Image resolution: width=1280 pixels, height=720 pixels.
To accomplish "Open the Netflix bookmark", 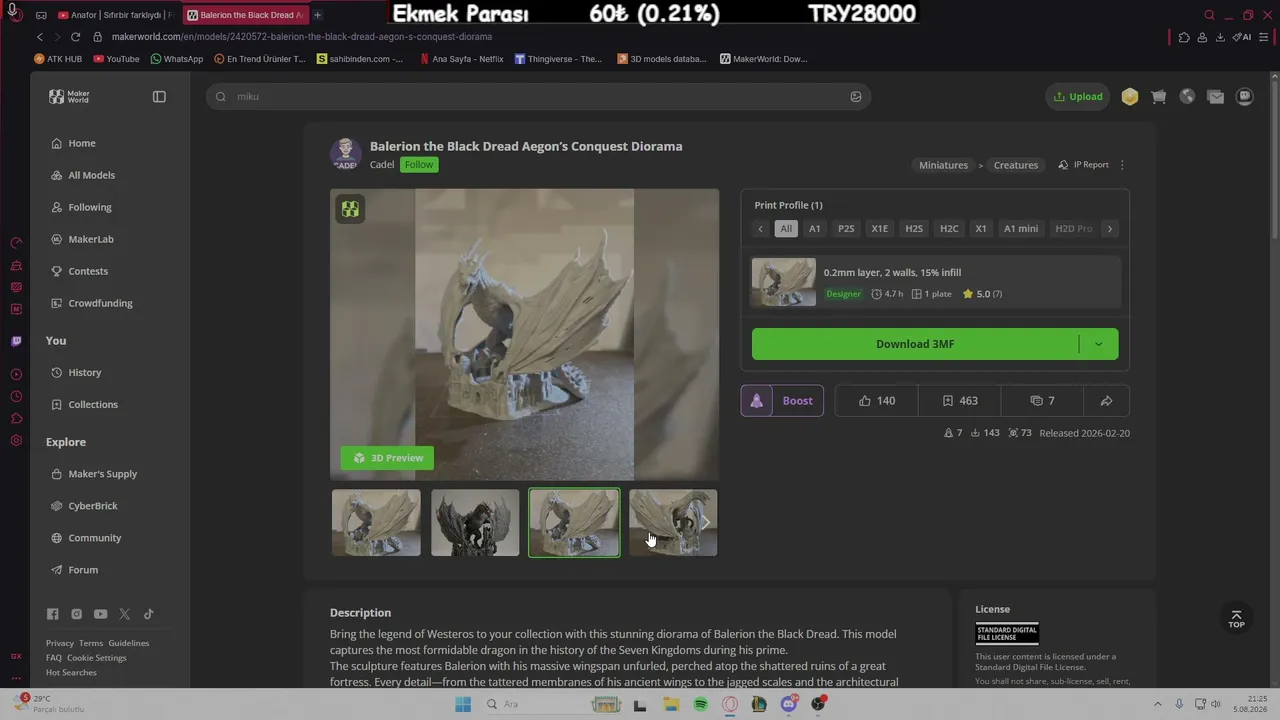I will [x=461, y=59].
